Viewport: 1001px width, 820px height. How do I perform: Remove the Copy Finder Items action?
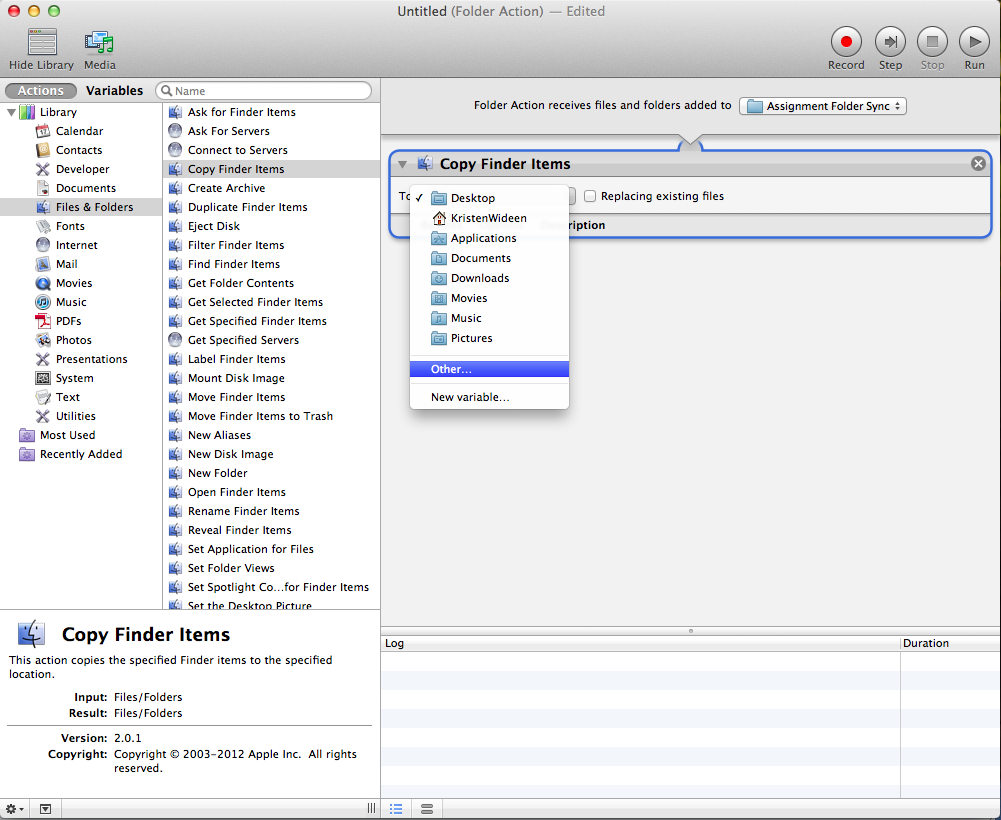[977, 163]
